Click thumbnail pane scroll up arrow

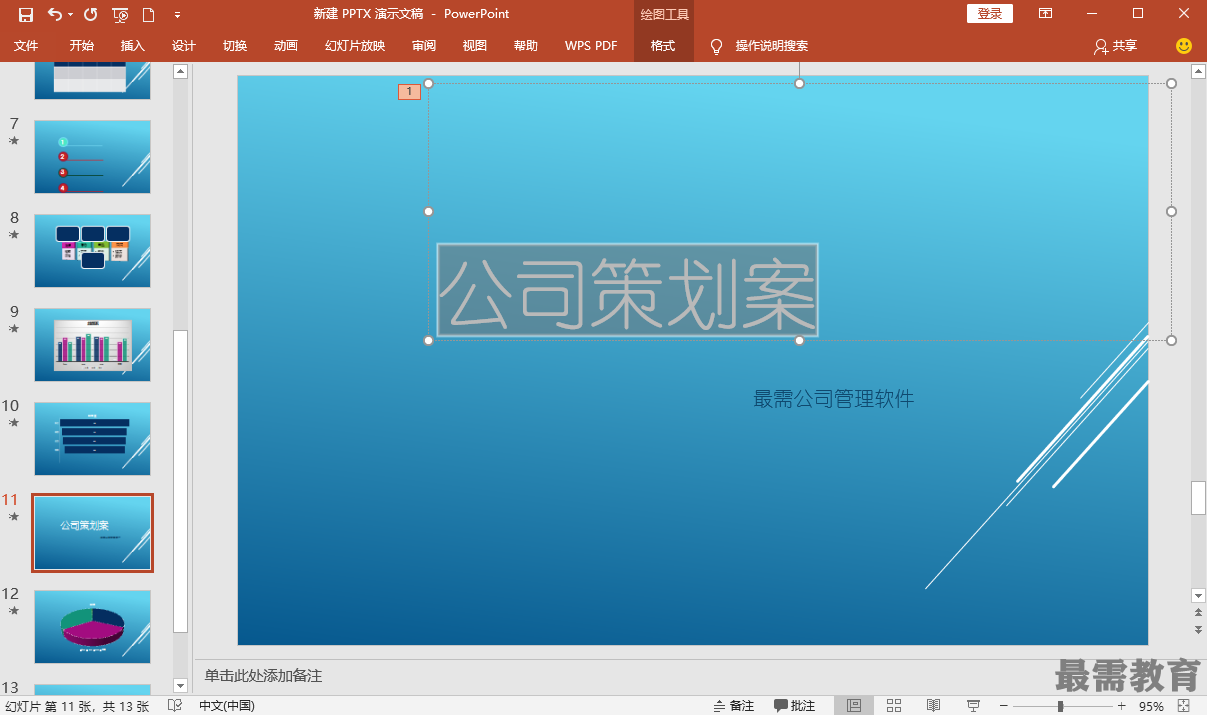point(181,71)
